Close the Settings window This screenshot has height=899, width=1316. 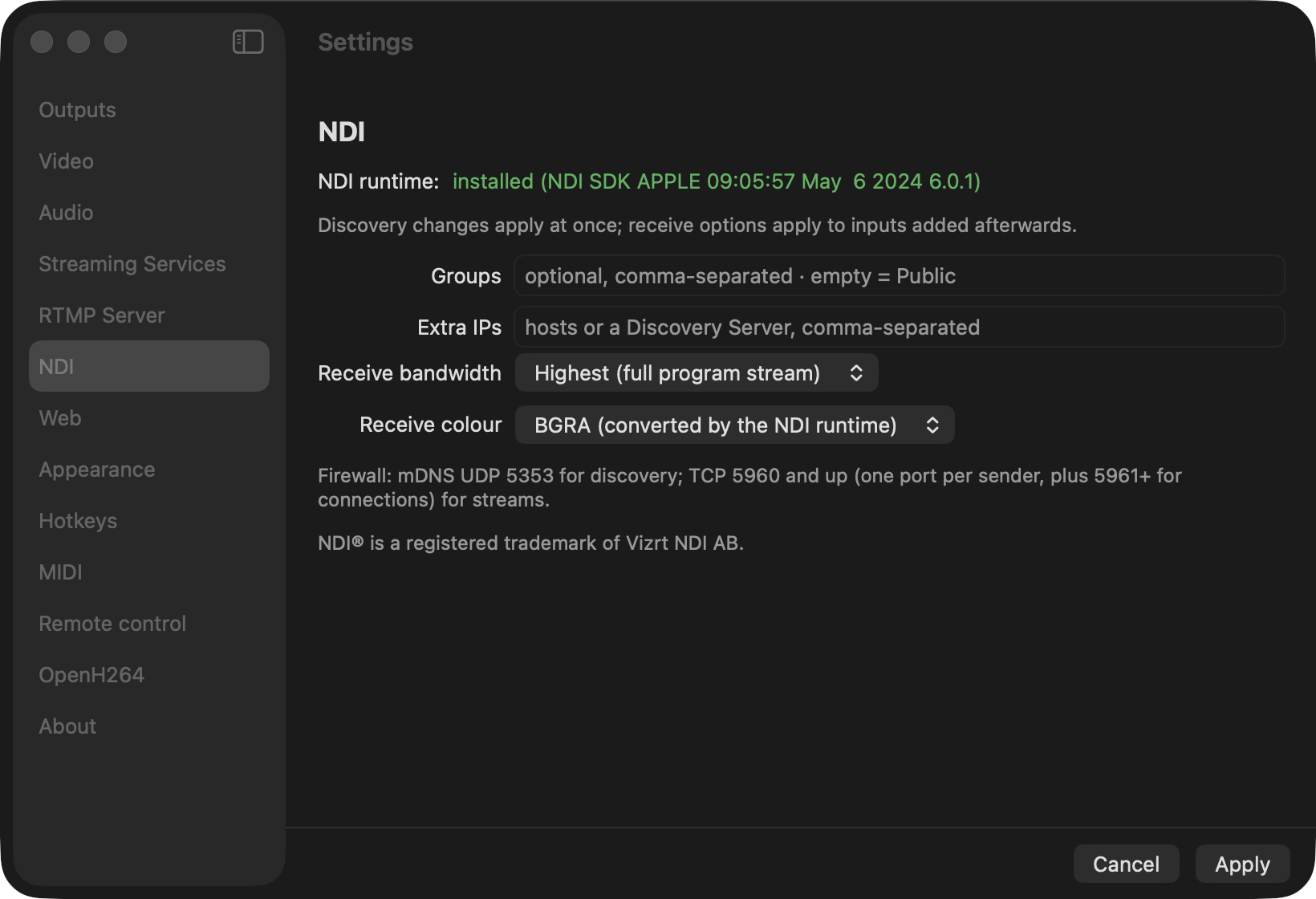click(x=42, y=42)
